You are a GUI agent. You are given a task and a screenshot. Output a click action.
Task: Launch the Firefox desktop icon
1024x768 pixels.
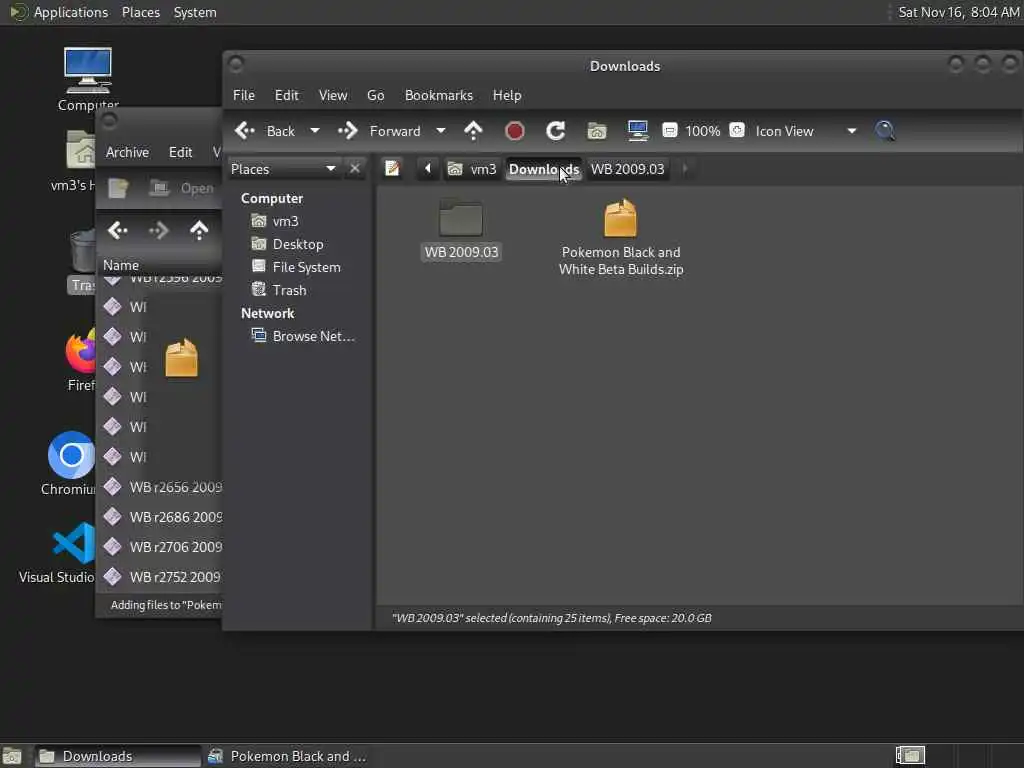81,360
